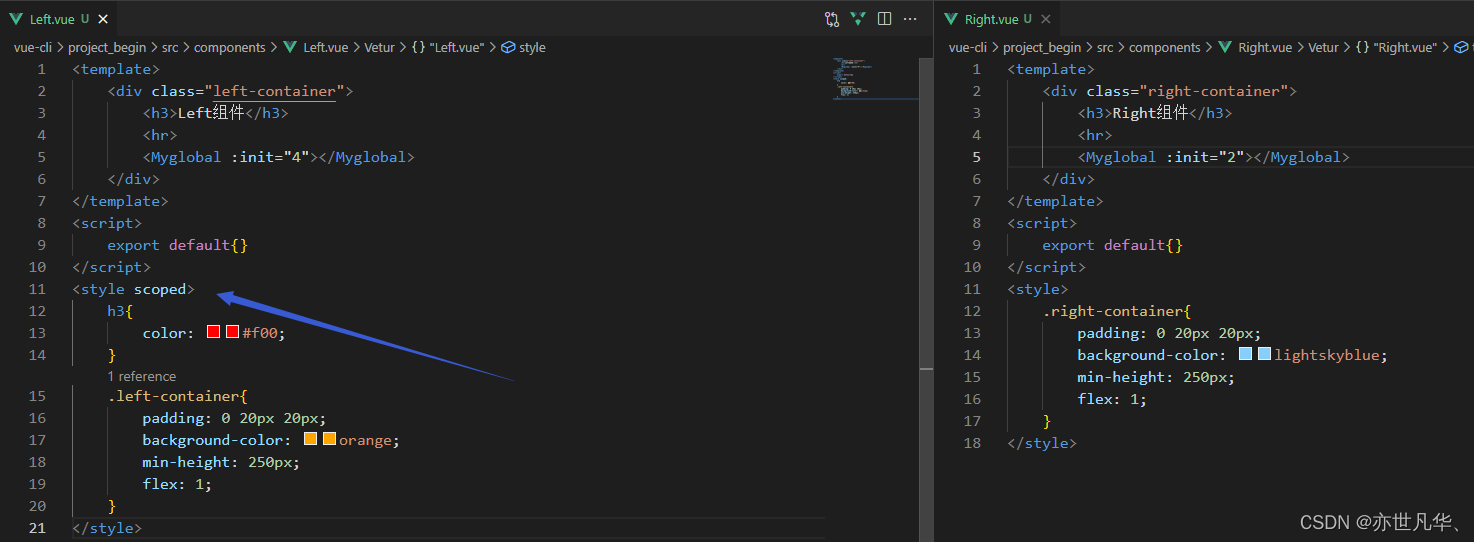
Task: Click Vue logo icon on Left.vue tab
Action: point(16,19)
